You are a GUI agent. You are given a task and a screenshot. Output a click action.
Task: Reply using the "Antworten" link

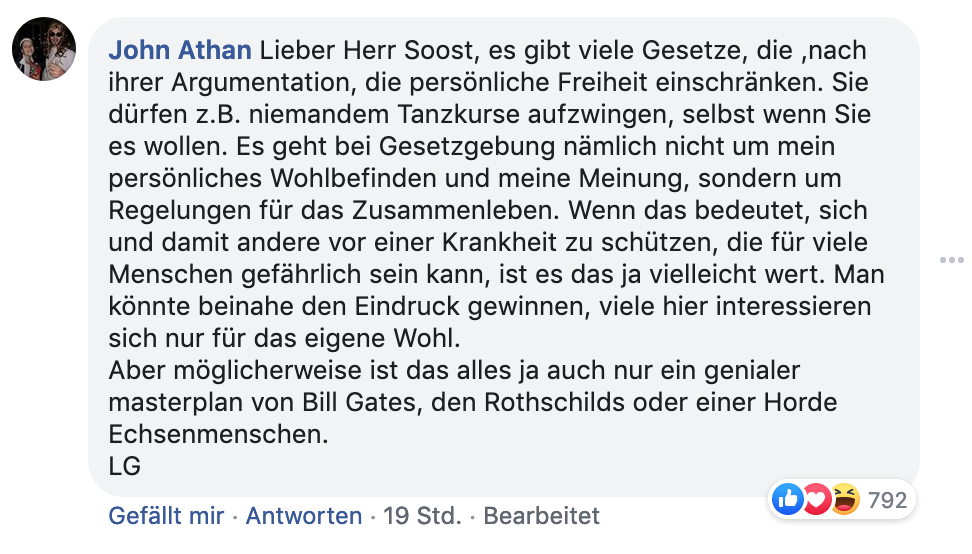pyautogui.click(x=304, y=516)
